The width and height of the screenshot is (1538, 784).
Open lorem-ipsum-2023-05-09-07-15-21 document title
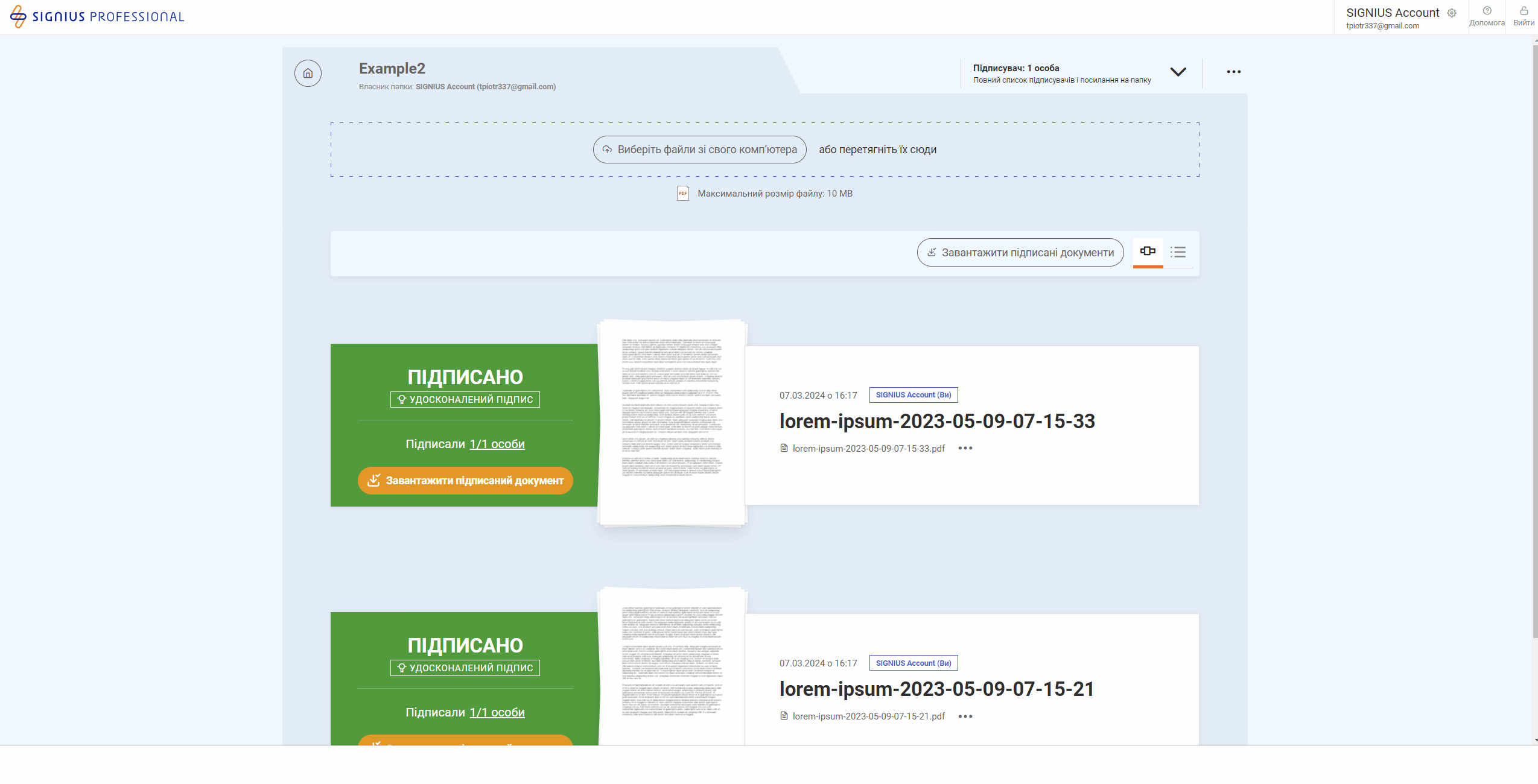coord(936,689)
